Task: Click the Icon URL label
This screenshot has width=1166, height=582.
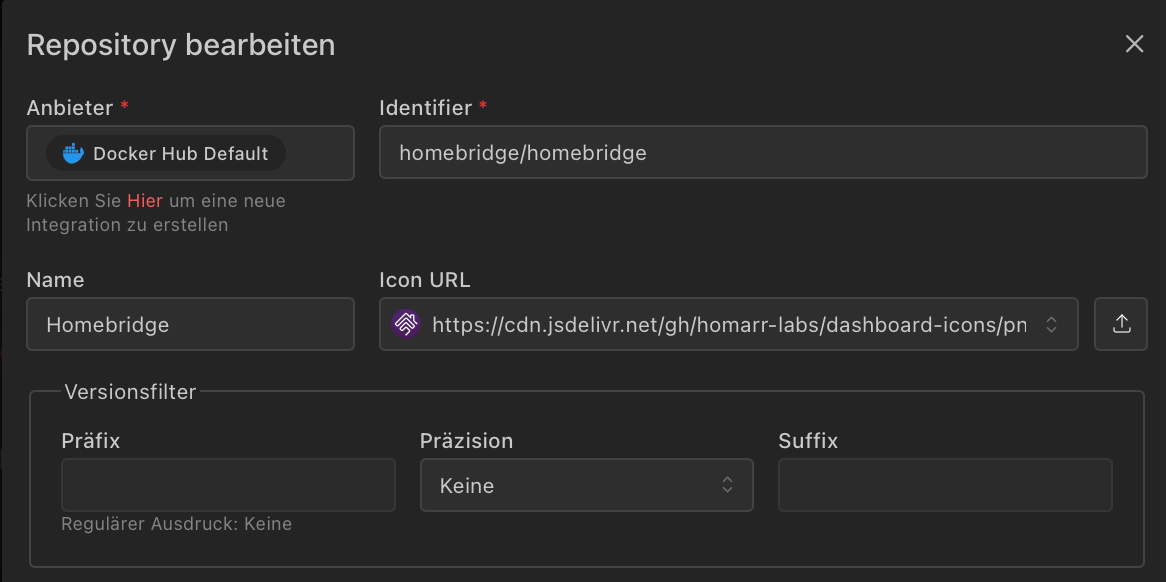Action: [425, 280]
